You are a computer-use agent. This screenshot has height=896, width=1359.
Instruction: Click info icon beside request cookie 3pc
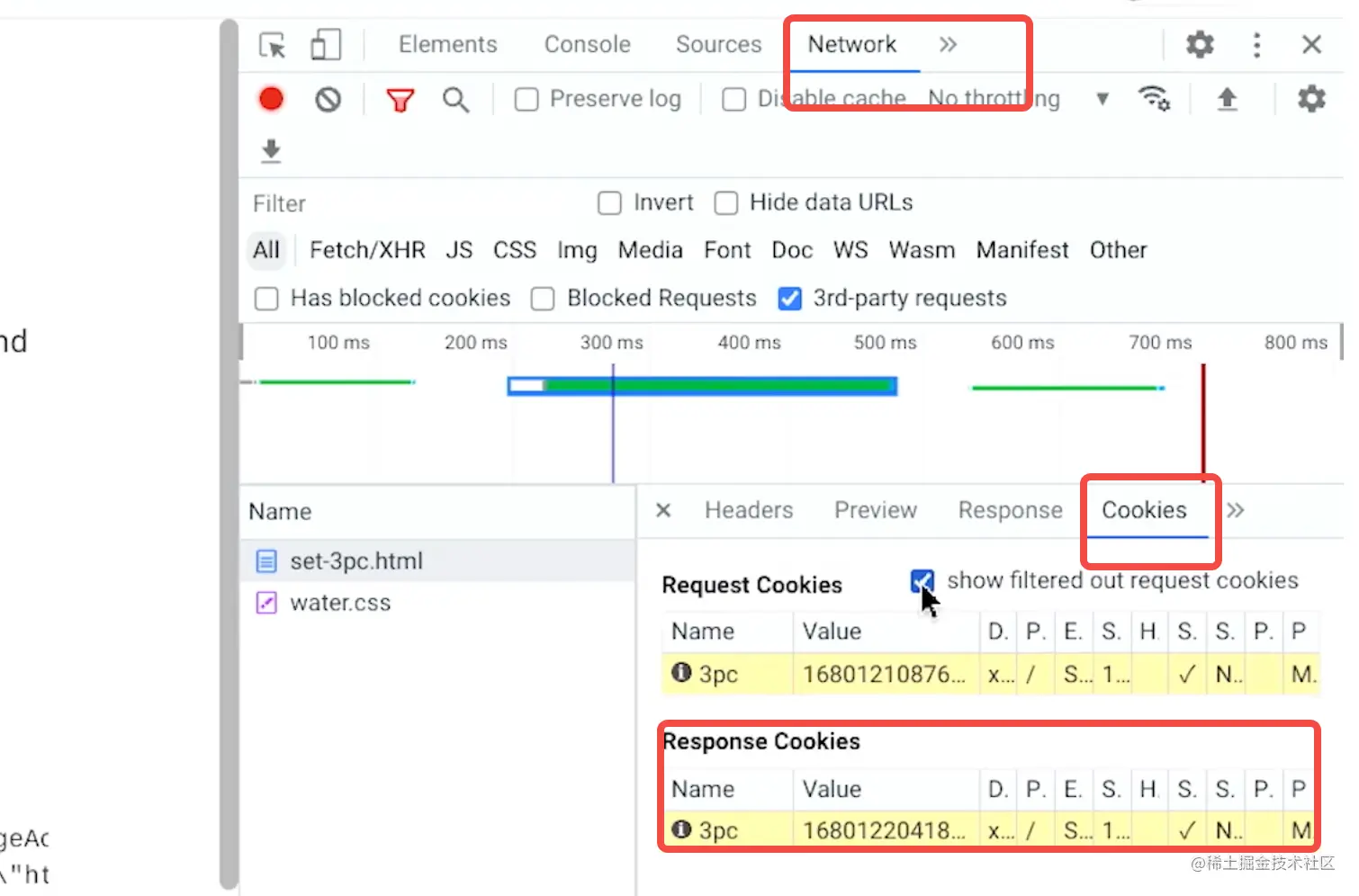click(681, 673)
